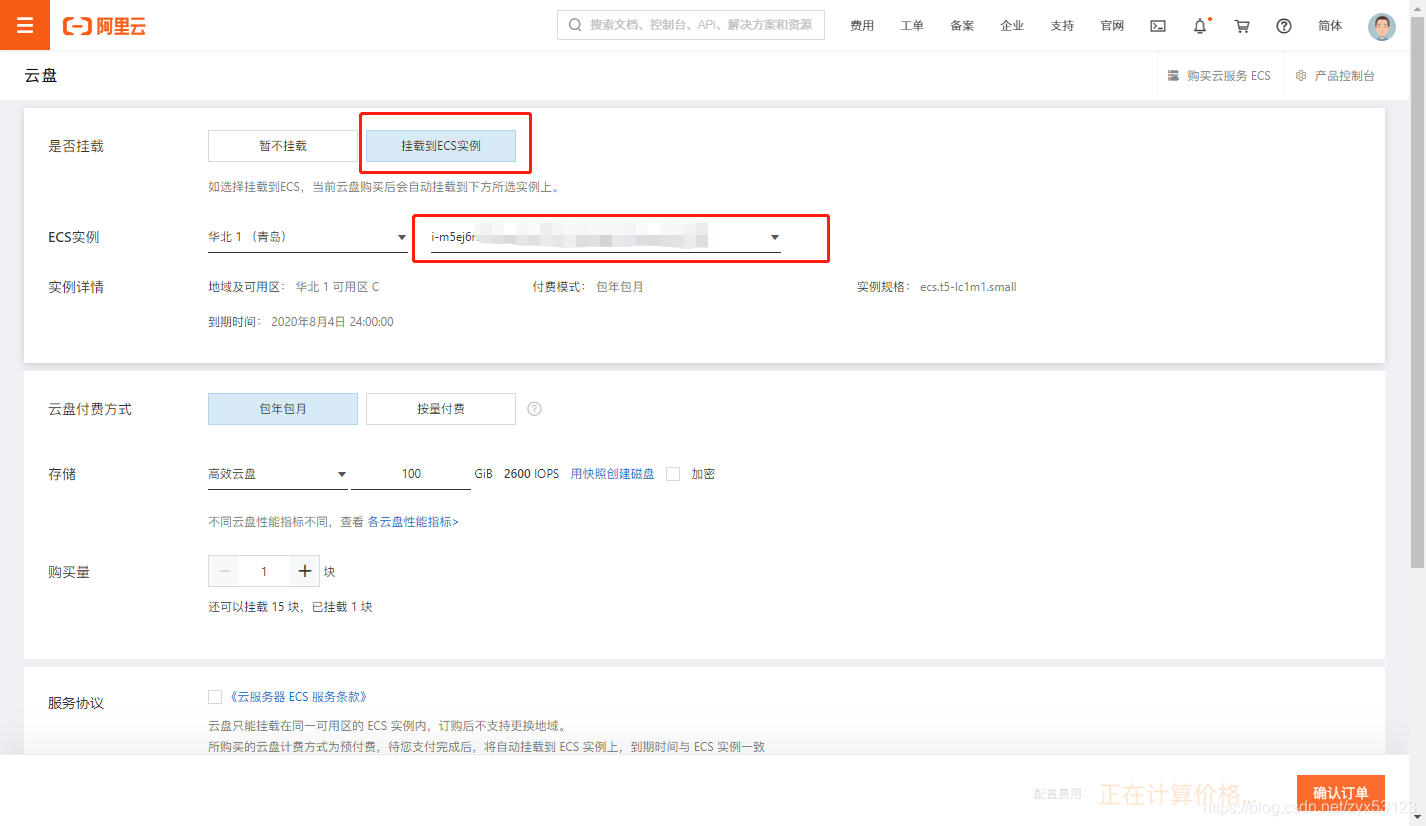Click the disk size 100 GiB field
Image resolution: width=1426 pixels, height=826 pixels.
pos(411,474)
